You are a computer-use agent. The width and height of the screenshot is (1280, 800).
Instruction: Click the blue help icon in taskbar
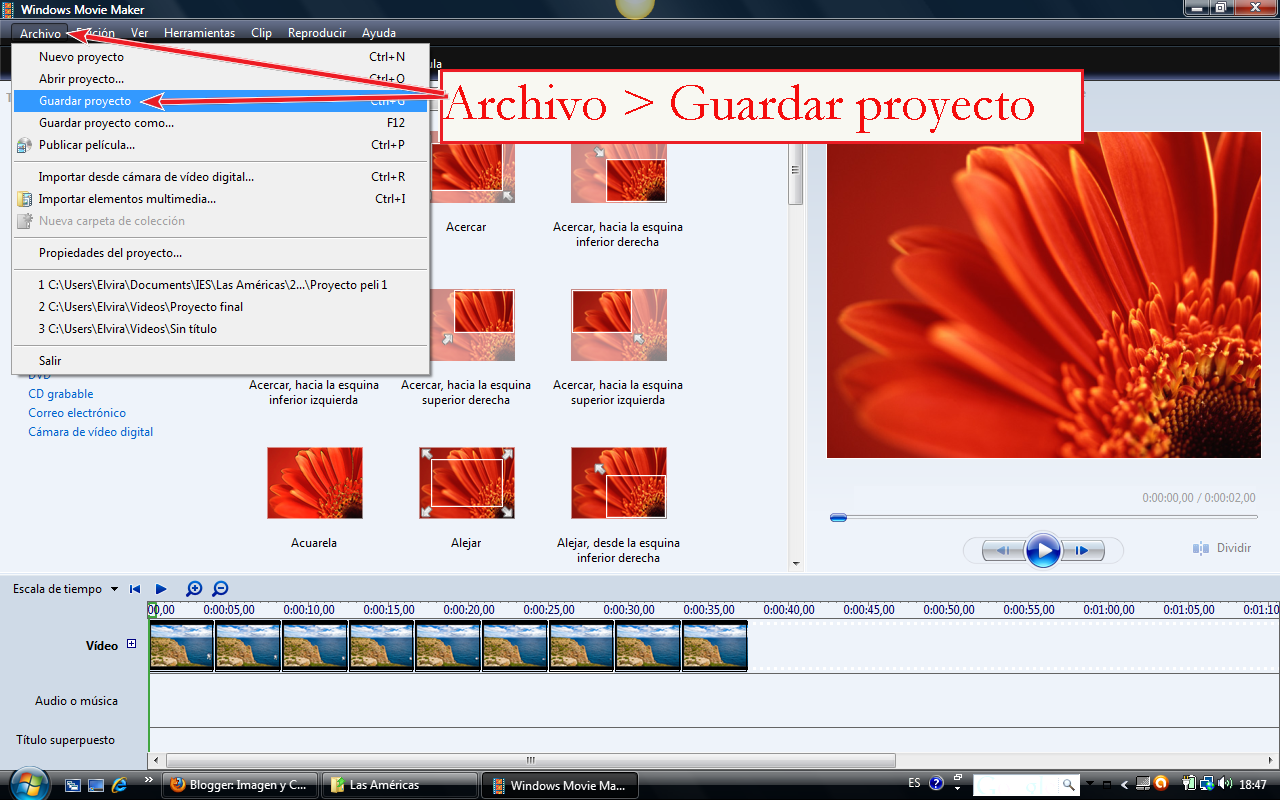937,784
